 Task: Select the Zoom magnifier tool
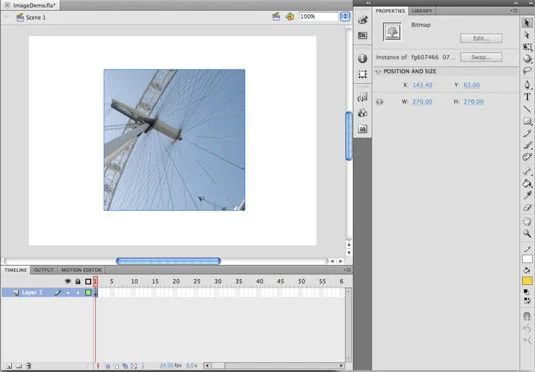coord(527,233)
